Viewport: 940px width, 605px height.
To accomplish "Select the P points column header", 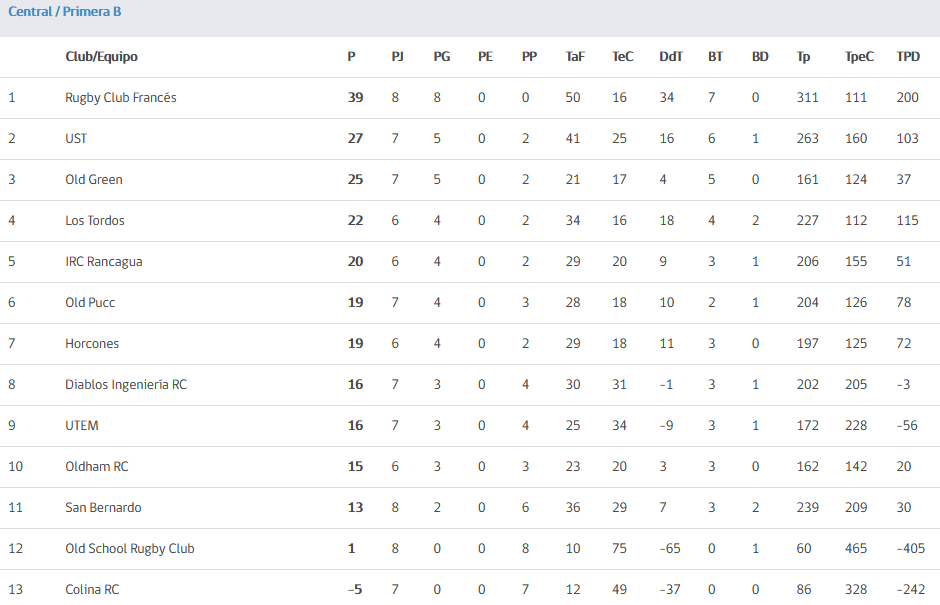I will pos(351,56).
